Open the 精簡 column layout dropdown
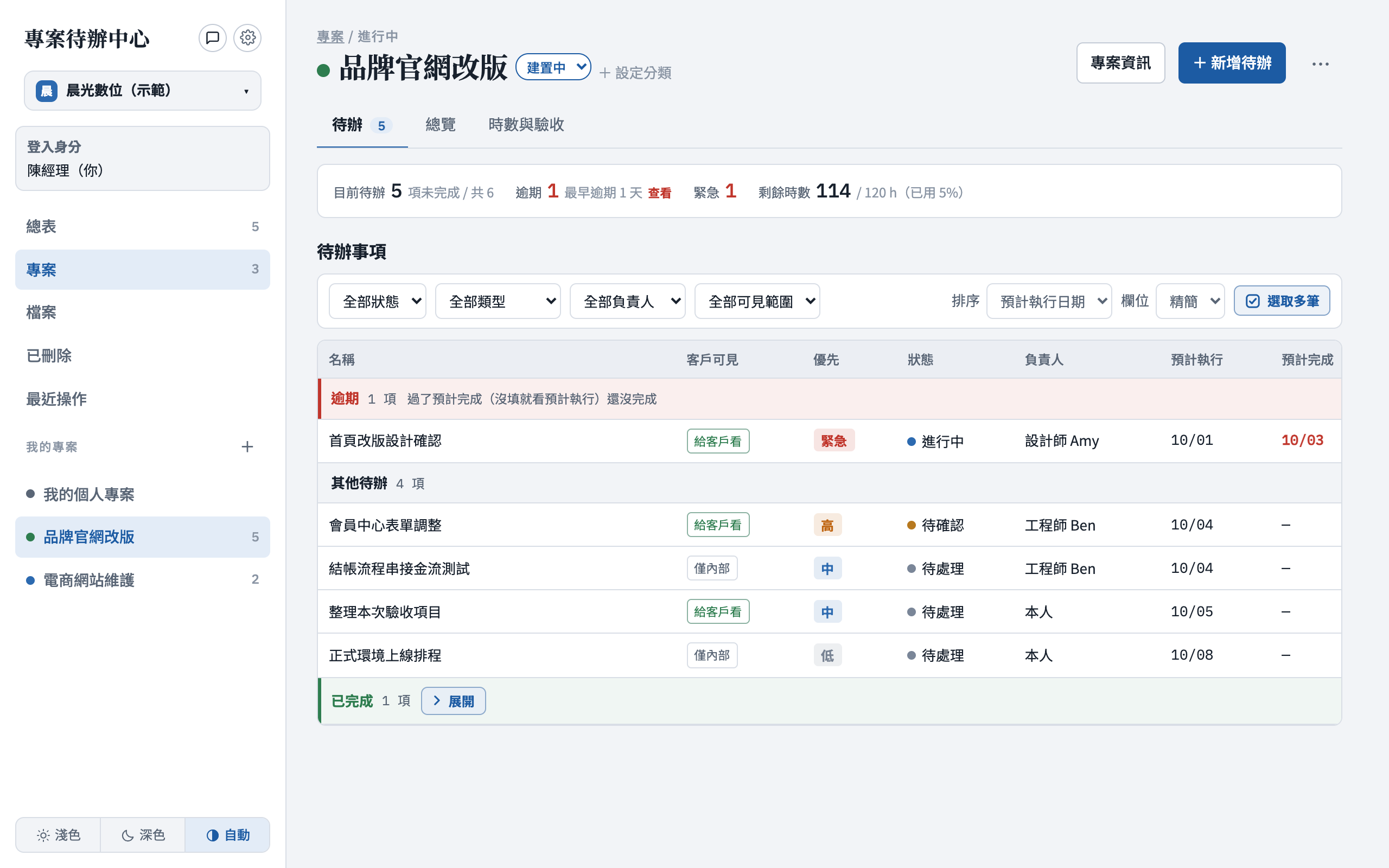Screen dimensions: 1389x868 [x=1190, y=301]
